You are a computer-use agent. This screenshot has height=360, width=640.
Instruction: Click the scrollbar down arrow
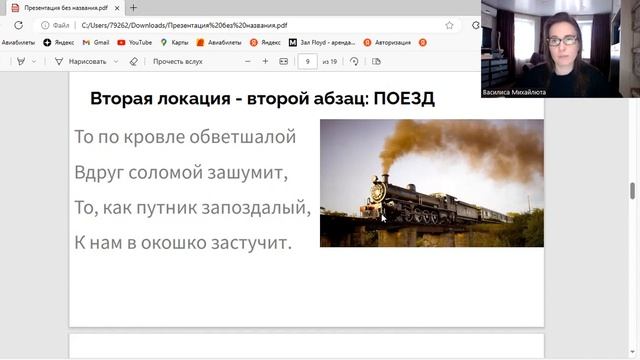(633, 352)
